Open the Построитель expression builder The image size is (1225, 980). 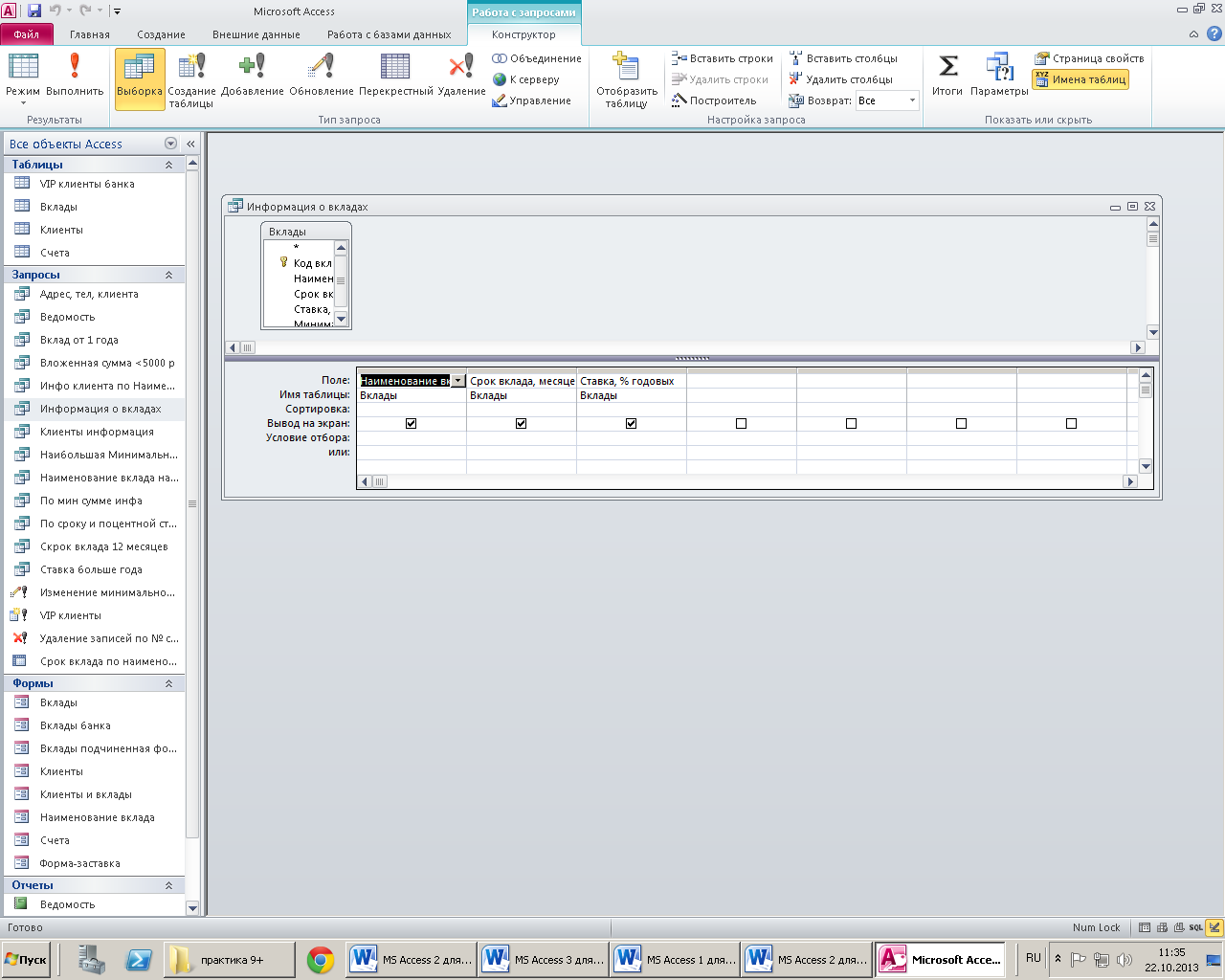(714, 100)
